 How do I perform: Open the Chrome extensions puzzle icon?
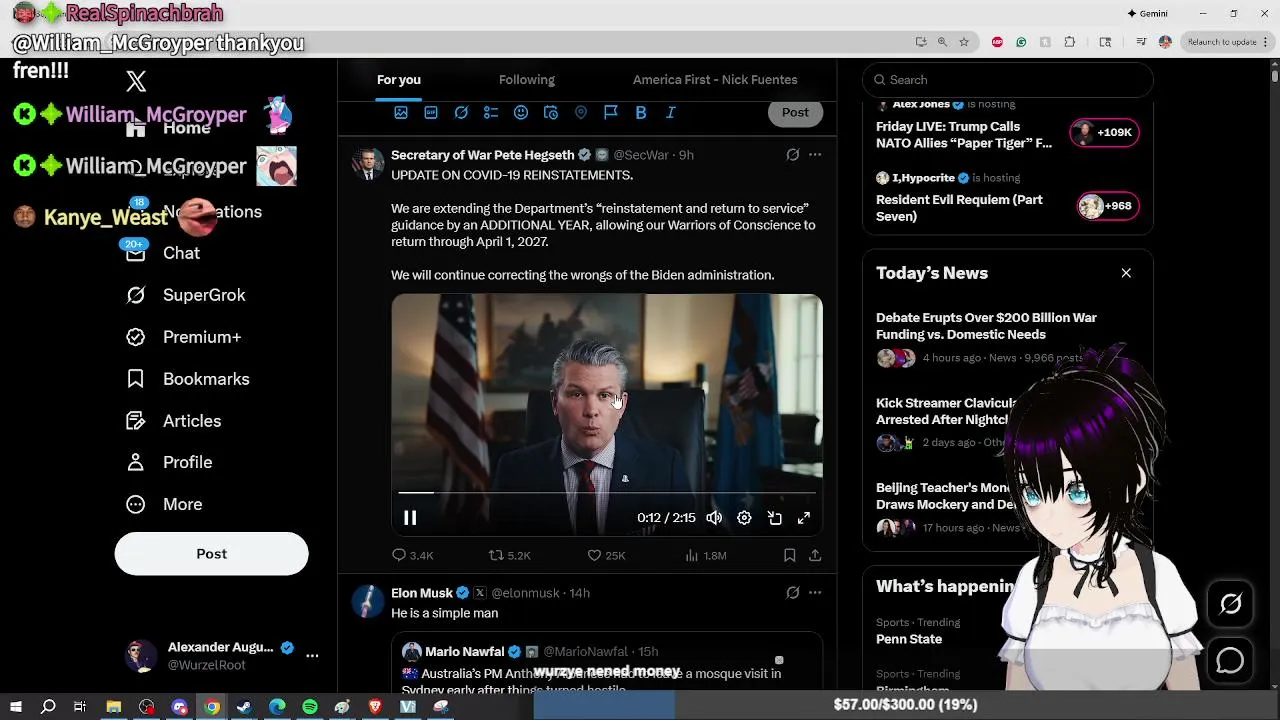coord(1070,42)
